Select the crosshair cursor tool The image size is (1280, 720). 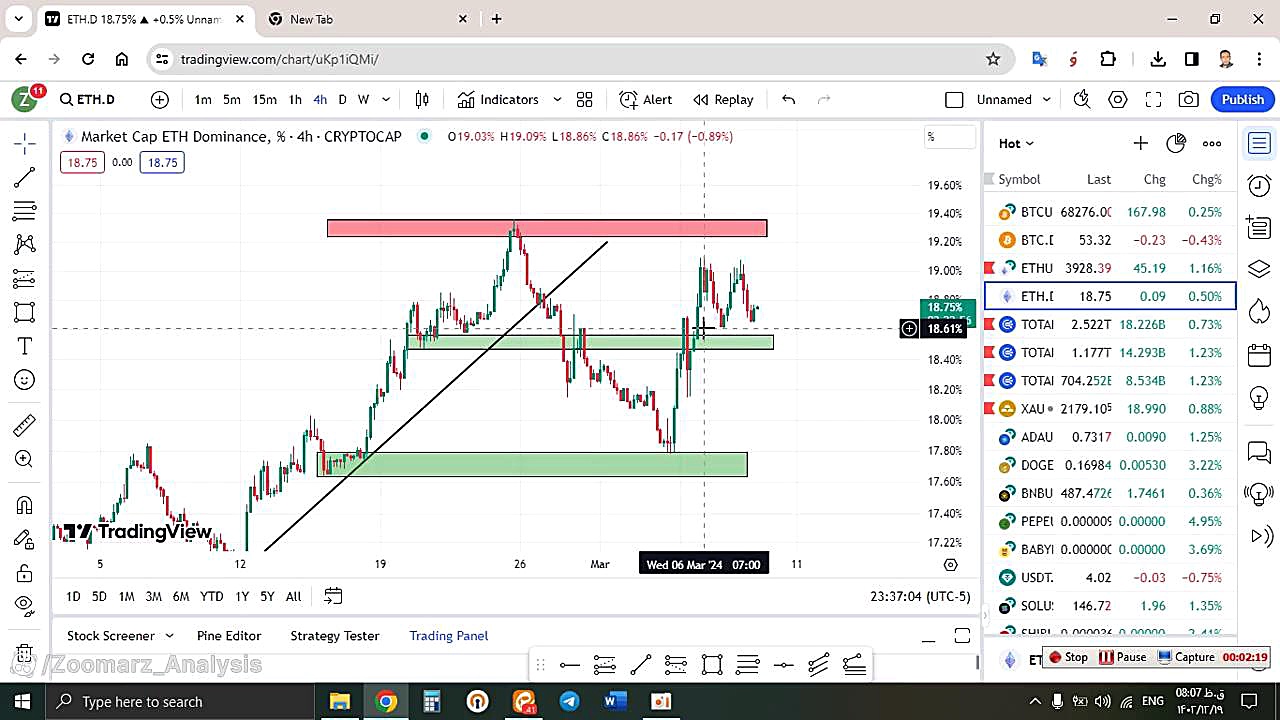[25, 143]
